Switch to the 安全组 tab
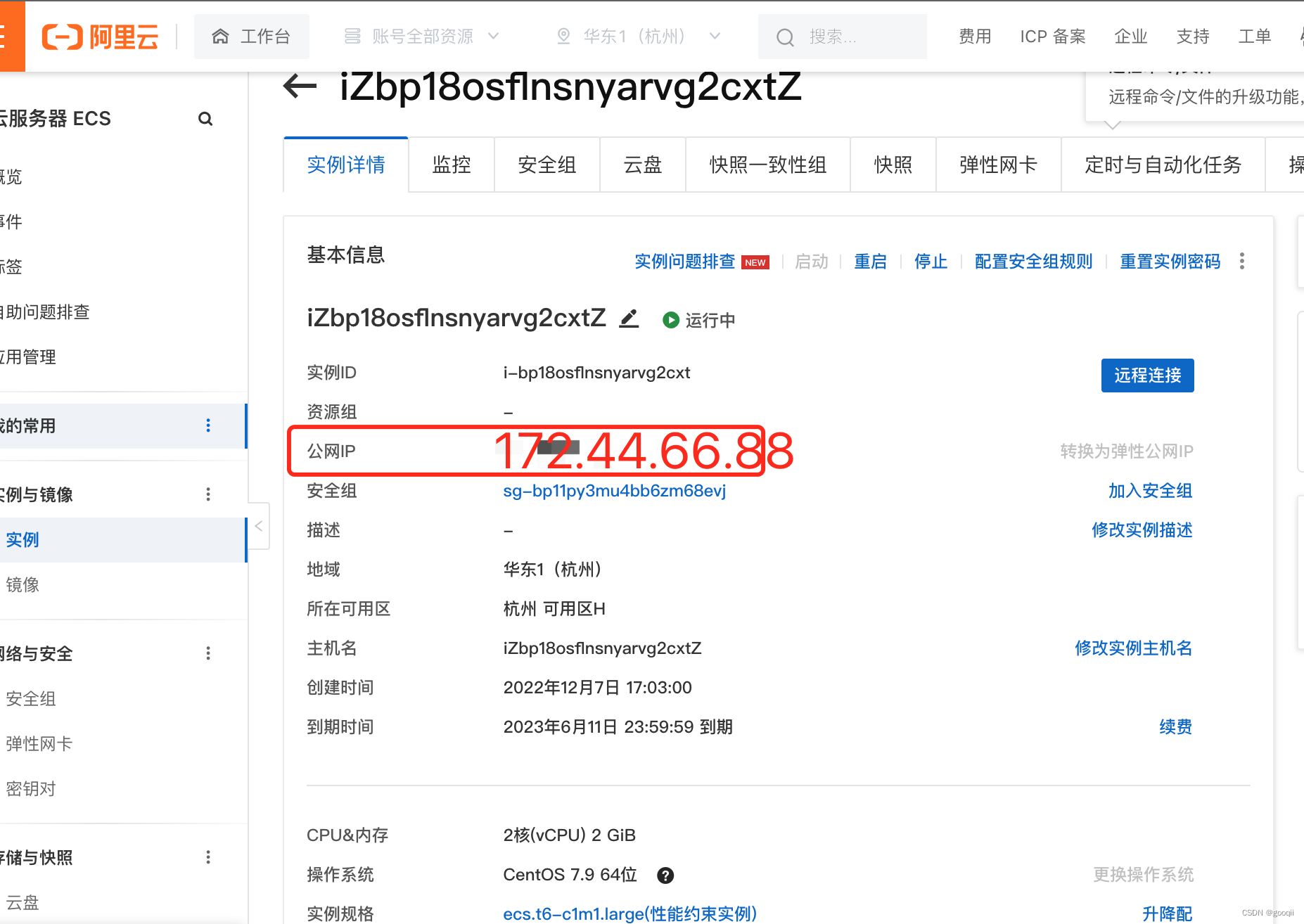1304x924 pixels. point(547,165)
